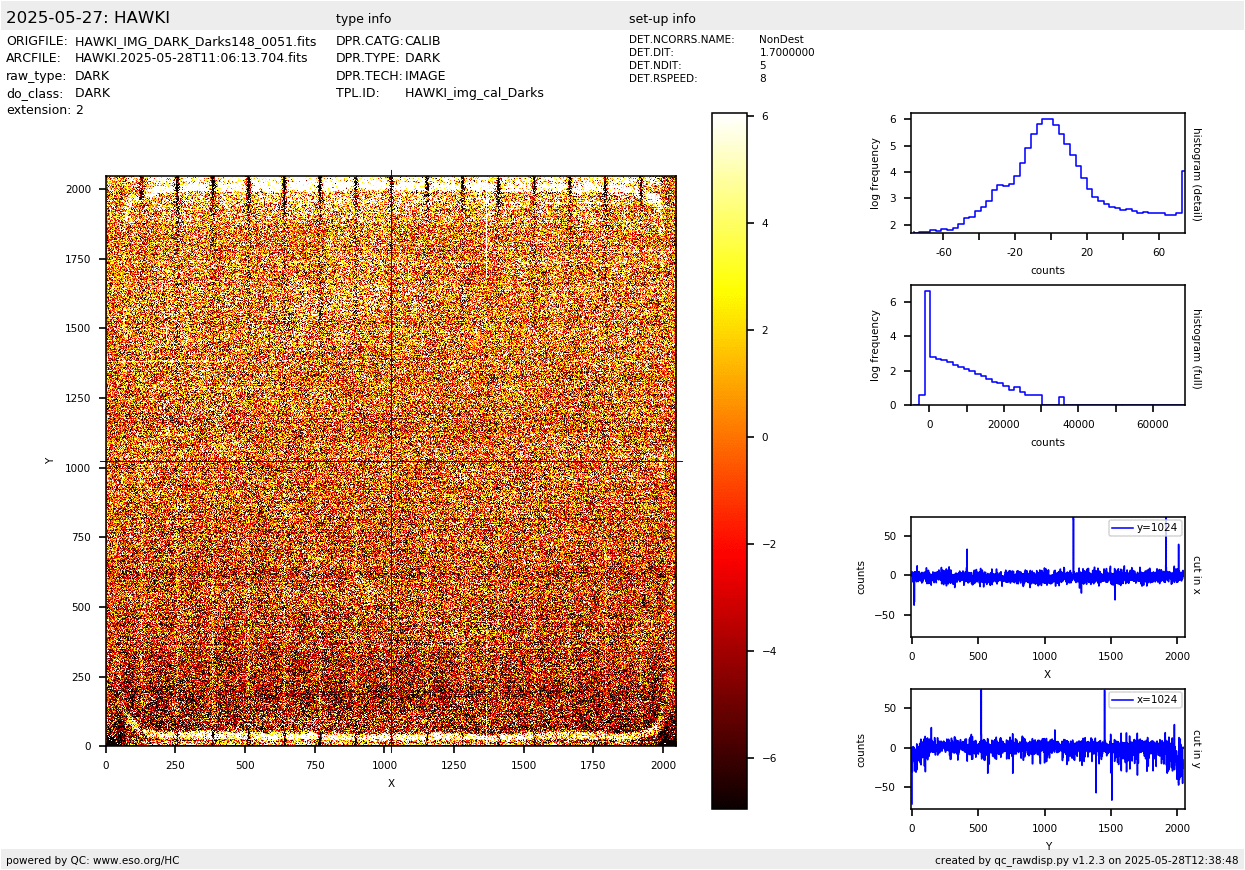Select the histogram (detail) plot

coord(1047,173)
